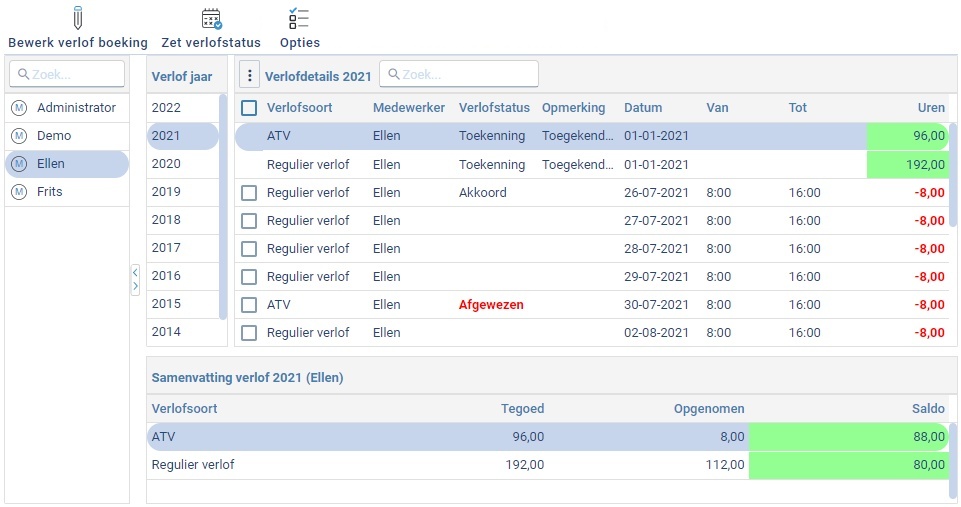Select the Administrator employee icon

coord(19,108)
